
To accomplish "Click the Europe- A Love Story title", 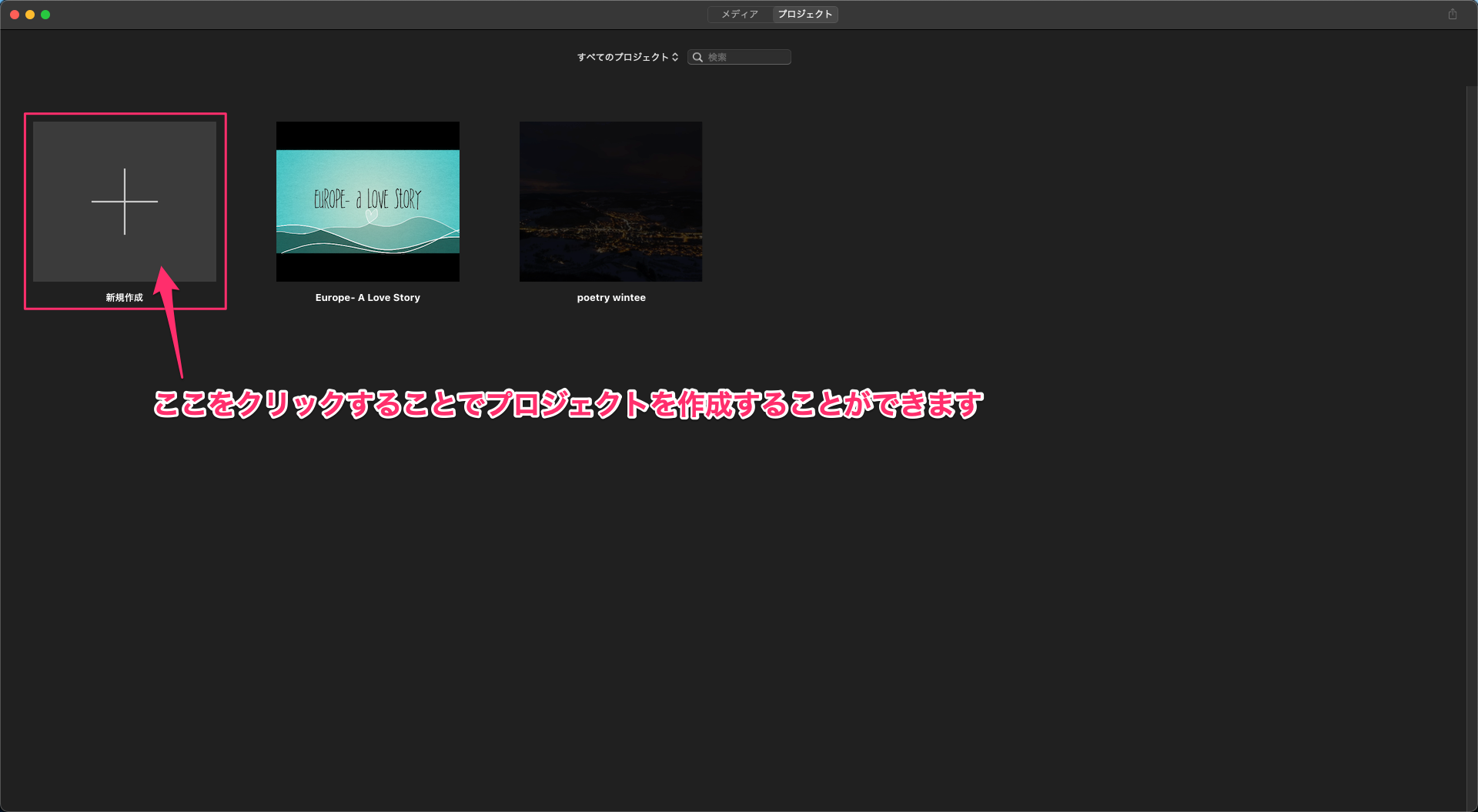I will coord(367,298).
